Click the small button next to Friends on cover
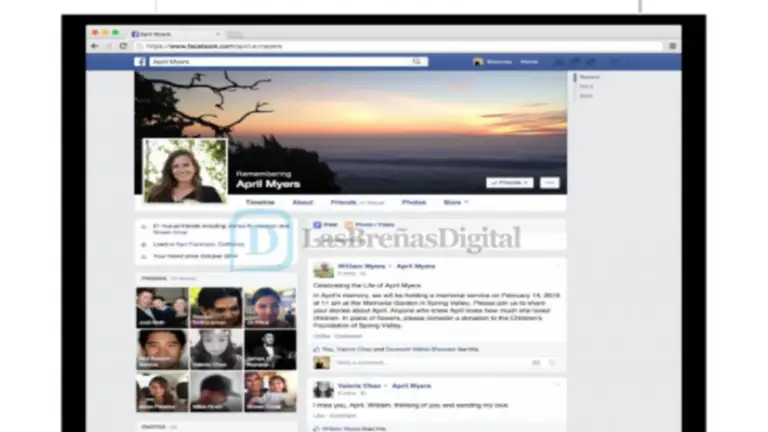Image resolution: width=768 pixels, height=432 pixels. [550, 183]
